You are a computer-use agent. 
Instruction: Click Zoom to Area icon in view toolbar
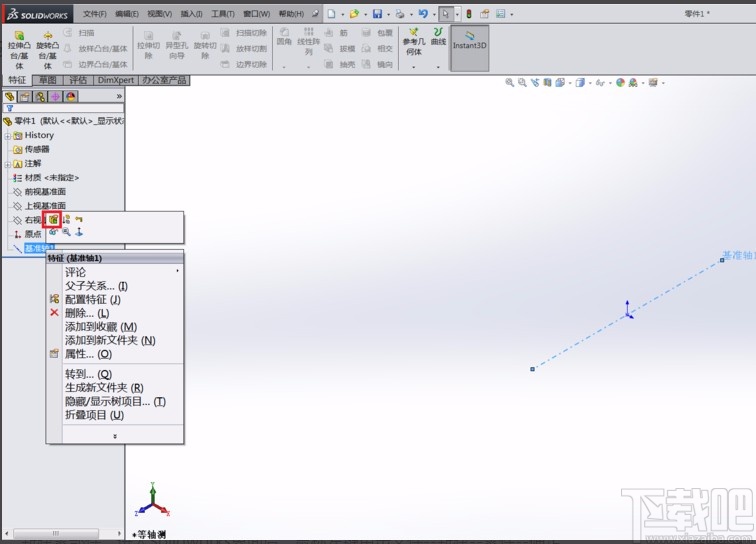tap(522, 83)
